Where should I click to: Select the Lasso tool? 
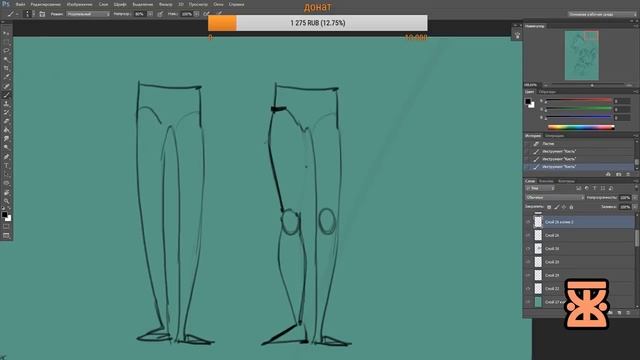point(6,51)
